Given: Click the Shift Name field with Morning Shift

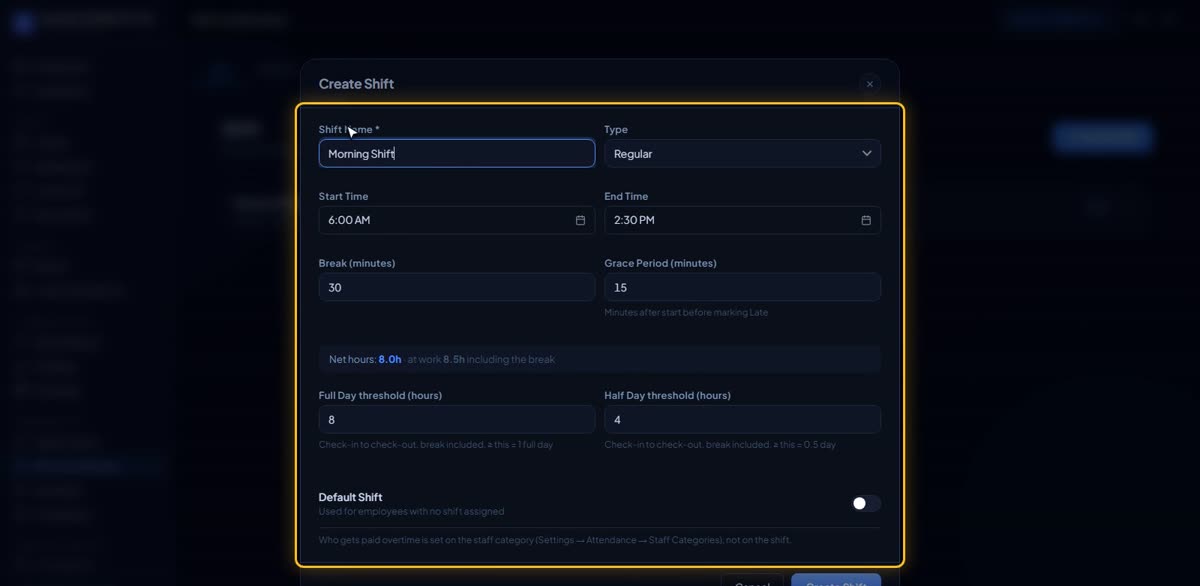Looking at the screenshot, I should click(x=457, y=153).
